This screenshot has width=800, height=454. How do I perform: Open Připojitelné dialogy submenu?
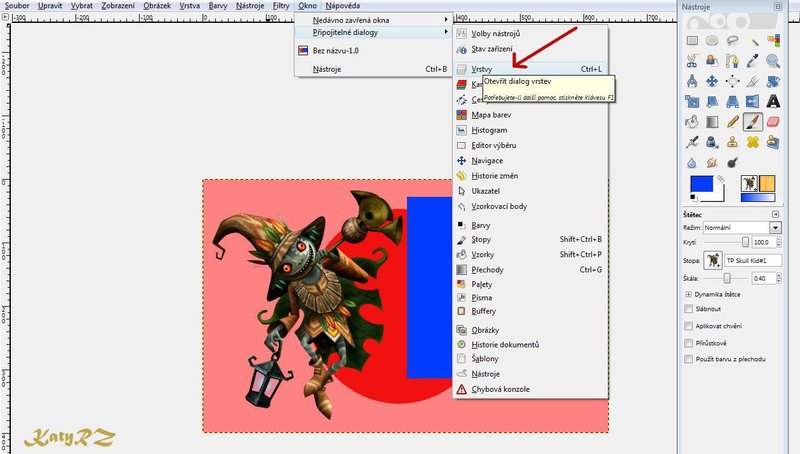(374, 32)
